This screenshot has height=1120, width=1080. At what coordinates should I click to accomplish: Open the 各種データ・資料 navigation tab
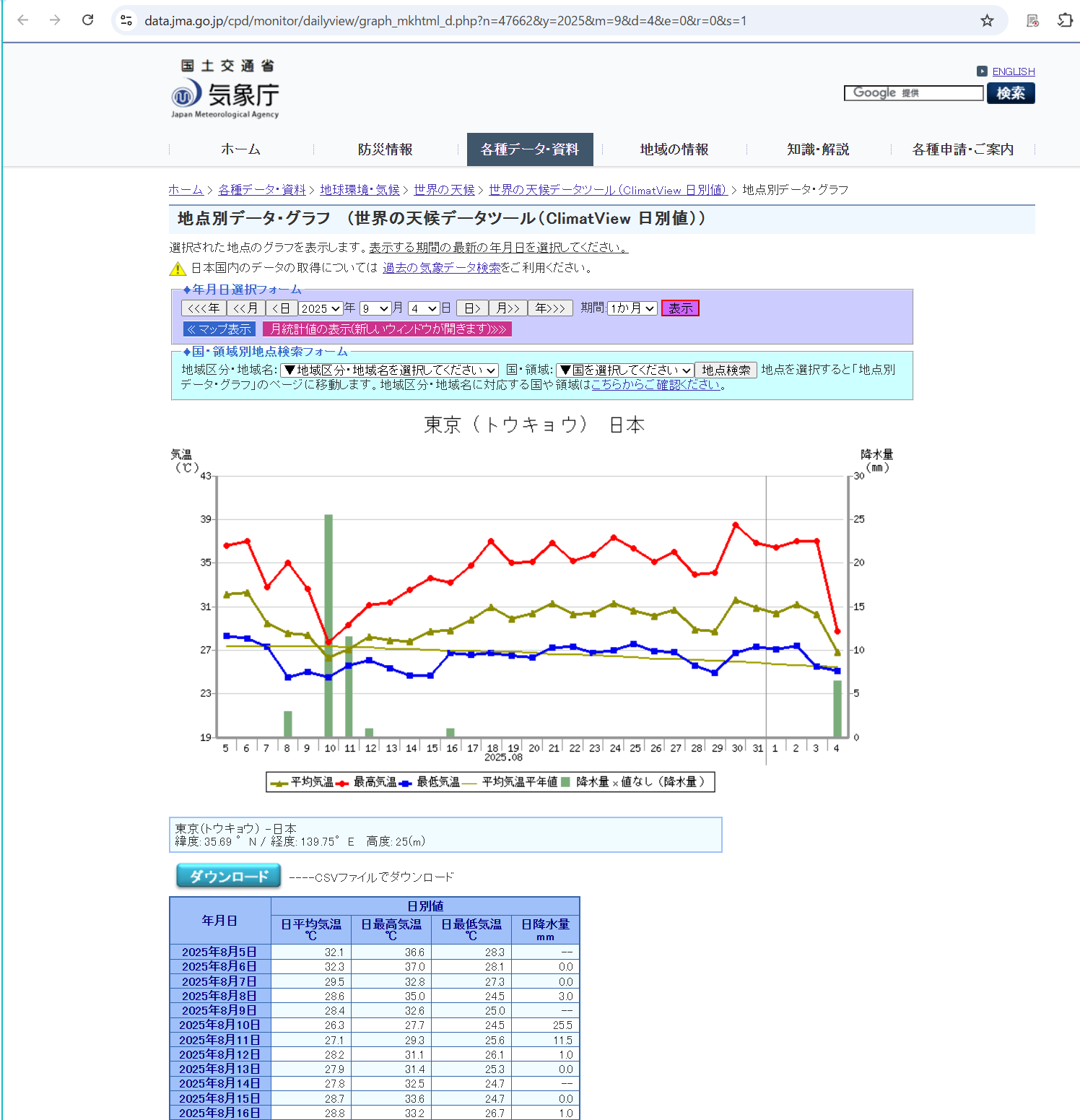[x=530, y=149]
